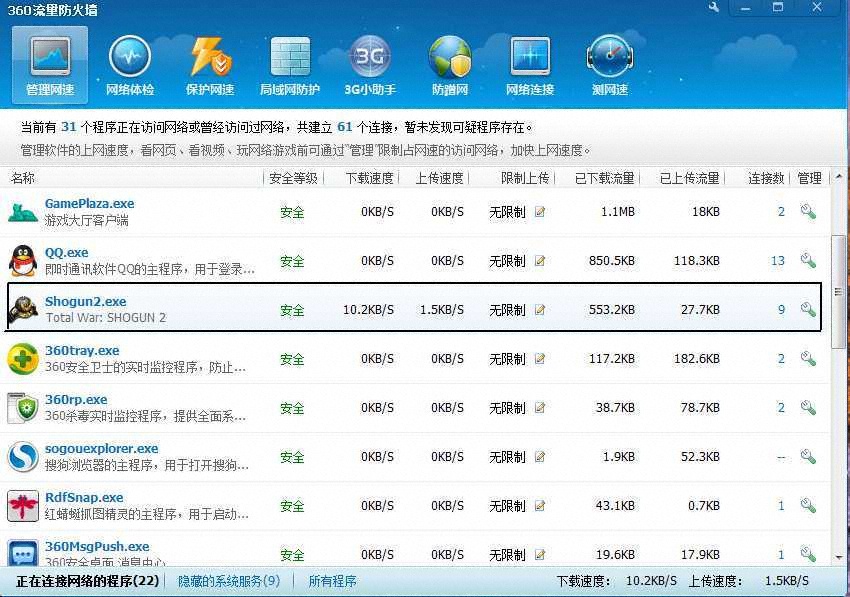
Task: Click the 360rp.exe shield icon
Action: (x=23, y=408)
